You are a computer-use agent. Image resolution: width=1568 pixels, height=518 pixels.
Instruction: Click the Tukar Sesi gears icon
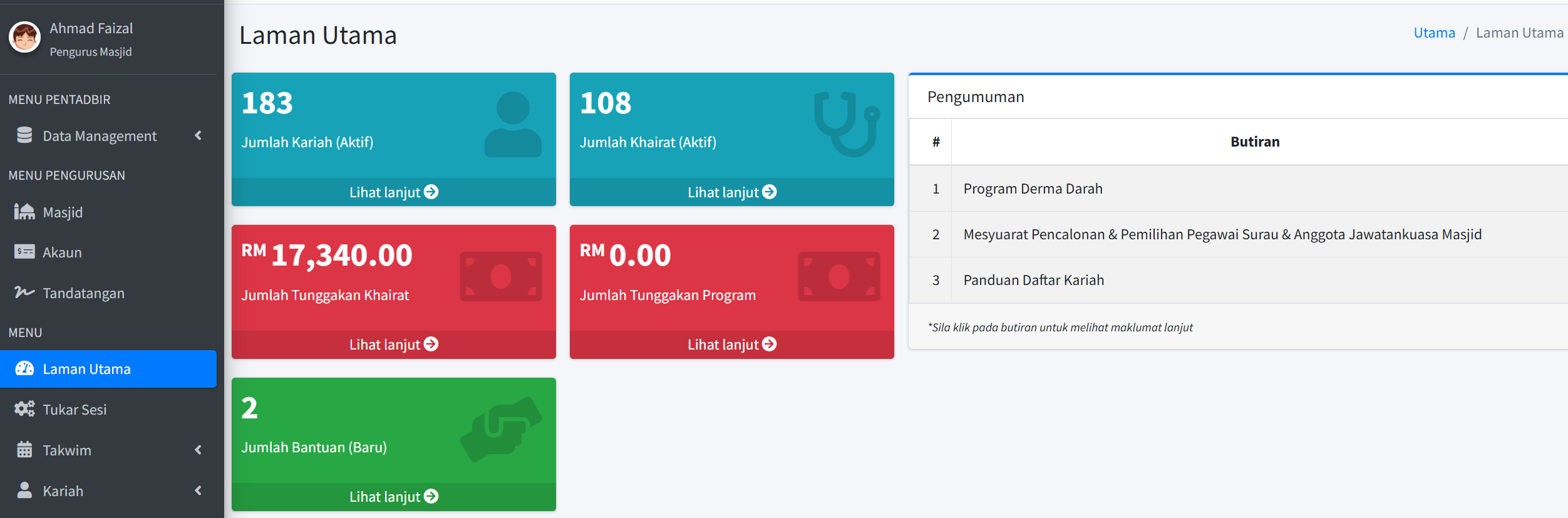tap(24, 409)
